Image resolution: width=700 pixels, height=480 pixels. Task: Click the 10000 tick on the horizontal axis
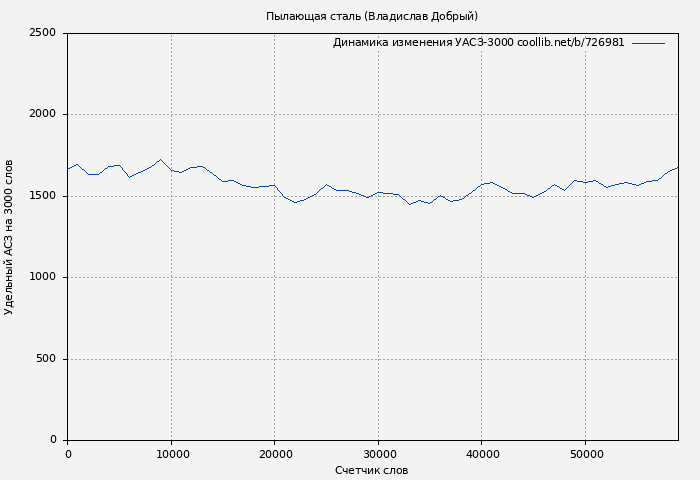coord(171,454)
